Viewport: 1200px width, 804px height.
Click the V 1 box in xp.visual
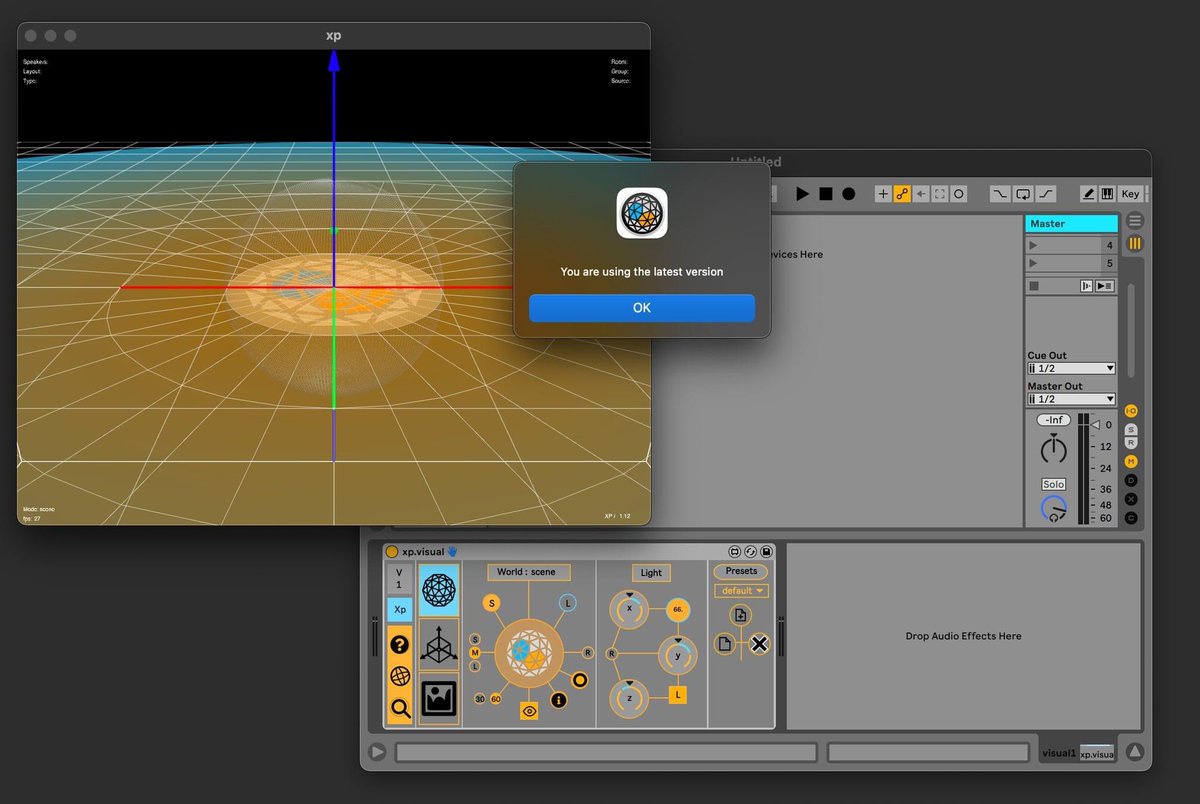pos(399,579)
